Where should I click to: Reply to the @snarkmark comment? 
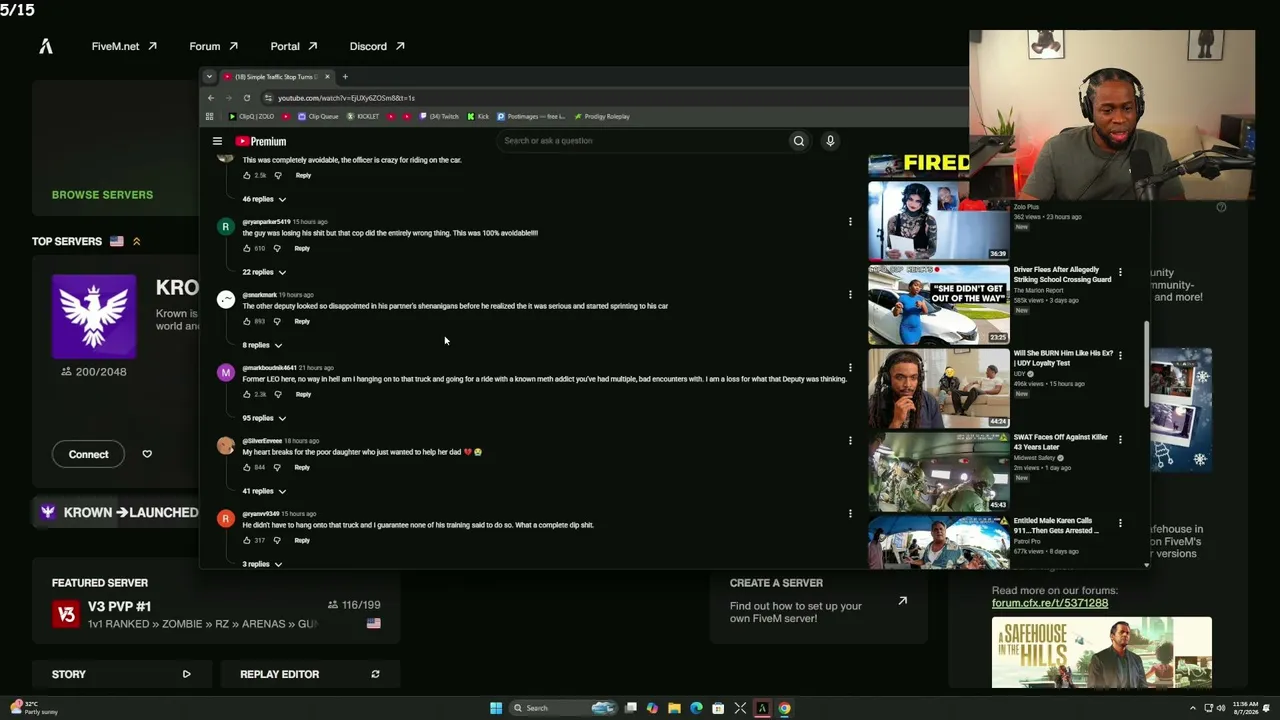pos(302,321)
